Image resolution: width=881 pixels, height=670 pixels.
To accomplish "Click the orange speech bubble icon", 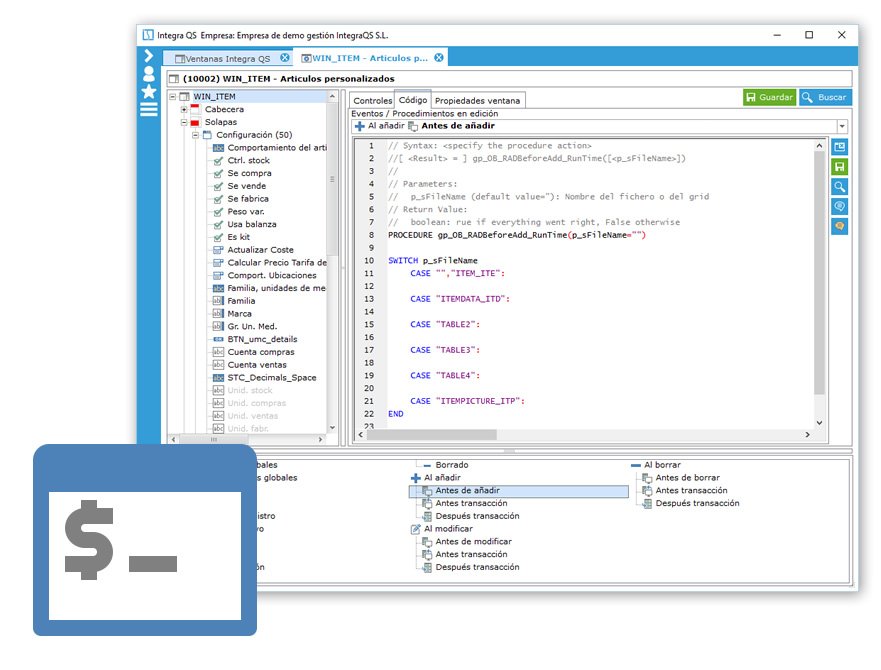I will [x=839, y=226].
